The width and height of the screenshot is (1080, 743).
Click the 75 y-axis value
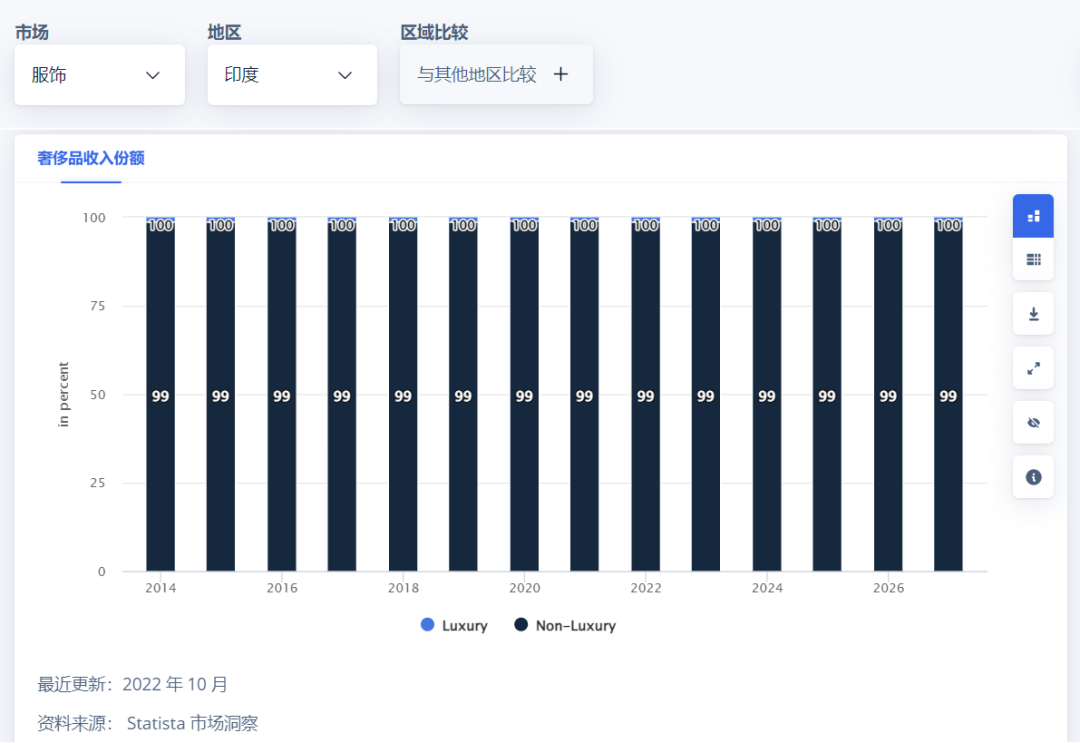click(98, 306)
